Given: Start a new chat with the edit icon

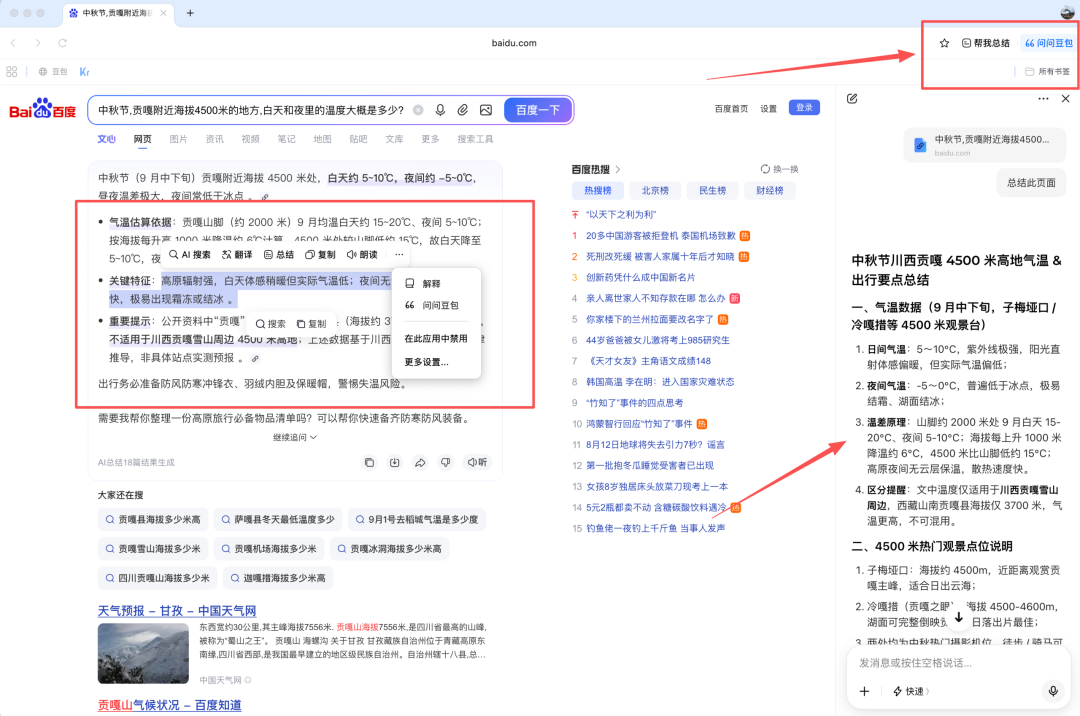Looking at the screenshot, I should pyautogui.click(x=852, y=98).
